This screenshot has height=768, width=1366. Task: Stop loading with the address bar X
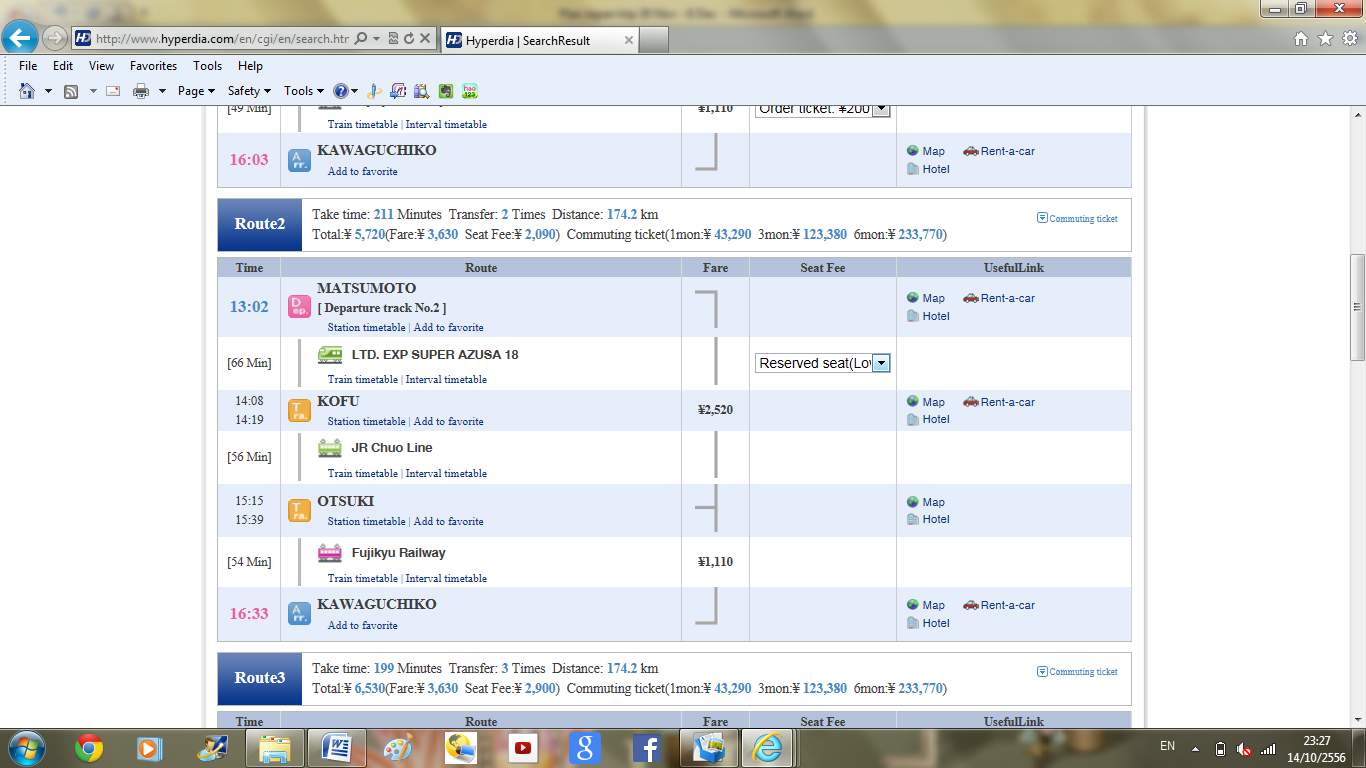426,39
